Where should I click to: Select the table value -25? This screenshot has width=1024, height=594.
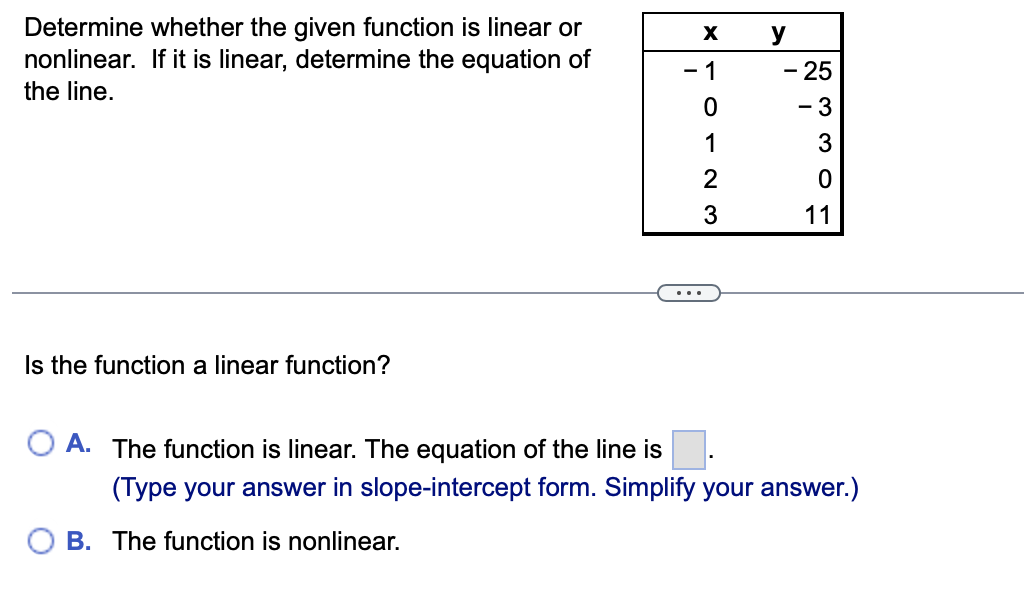point(806,71)
